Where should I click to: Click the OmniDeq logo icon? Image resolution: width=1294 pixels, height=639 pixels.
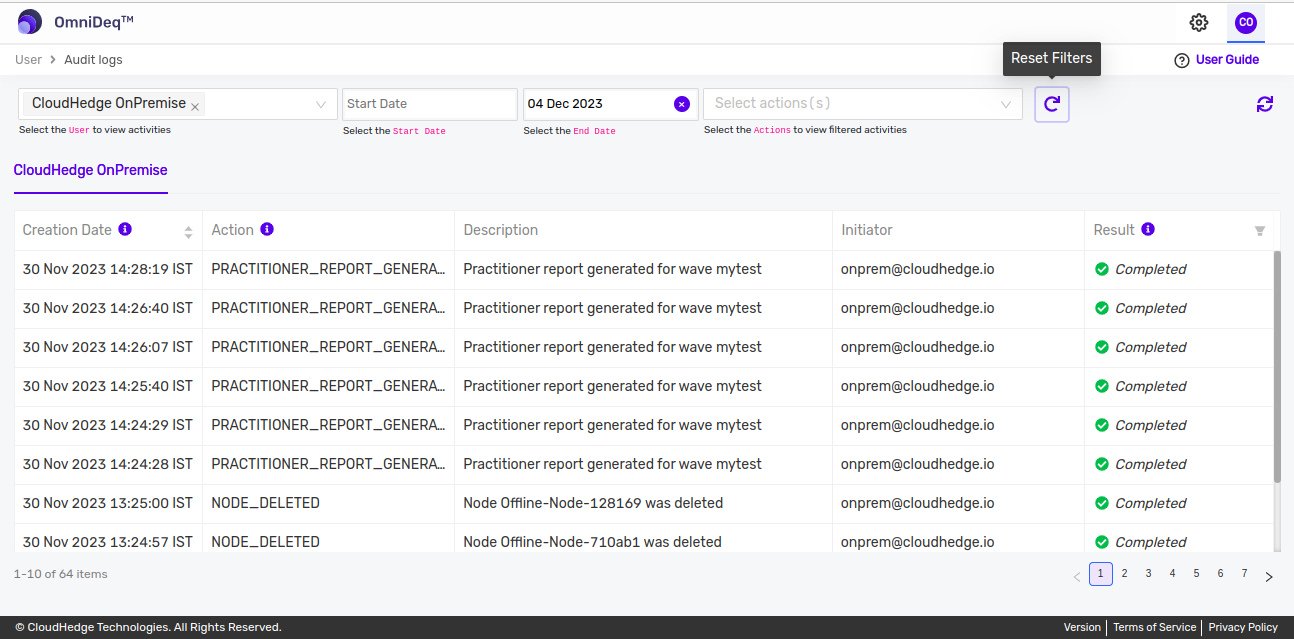coord(30,22)
